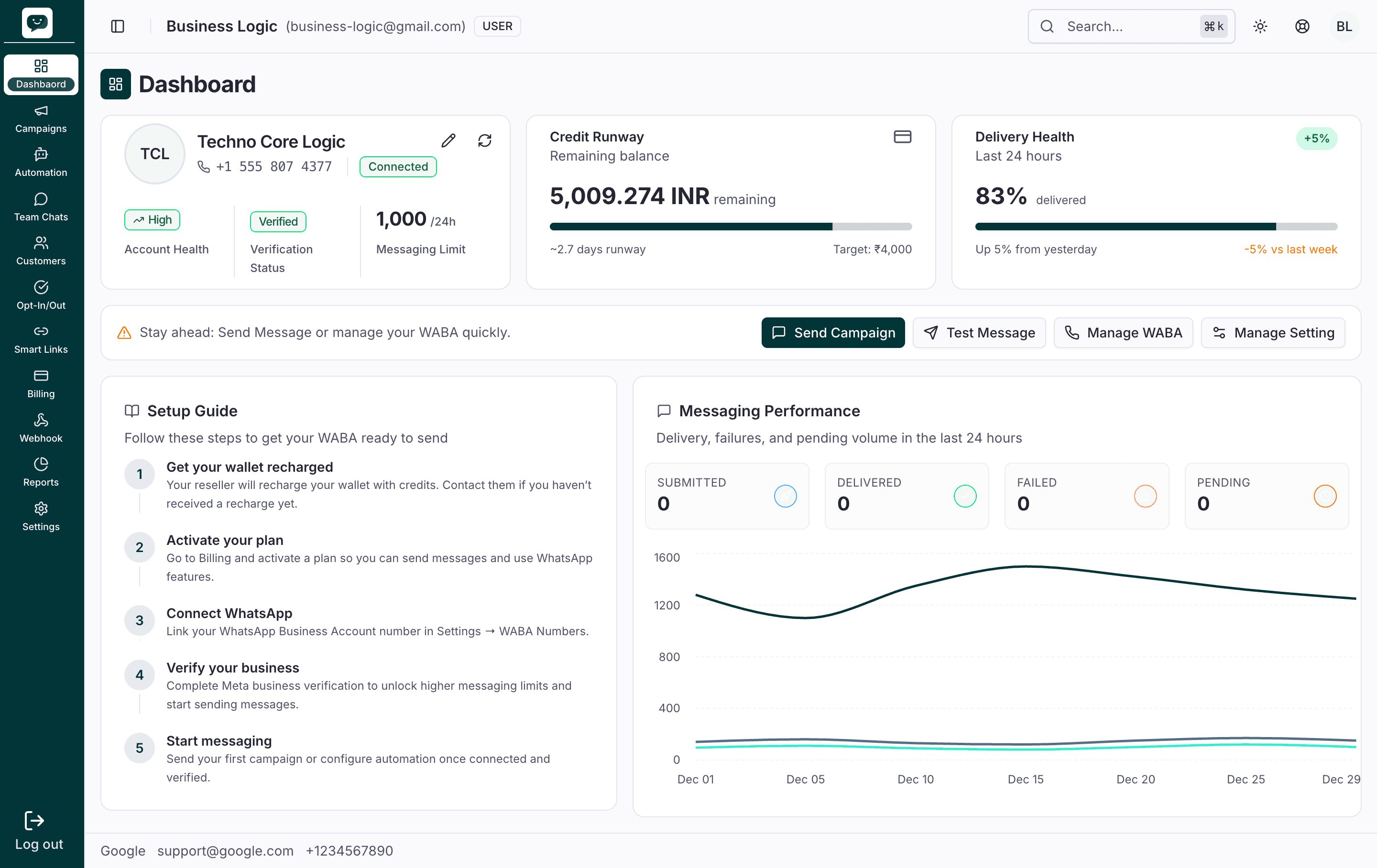This screenshot has height=868, width=1377.
Task: Click the Credit Runway card icon
Action: pyautogui.click(x=902, y=137)
